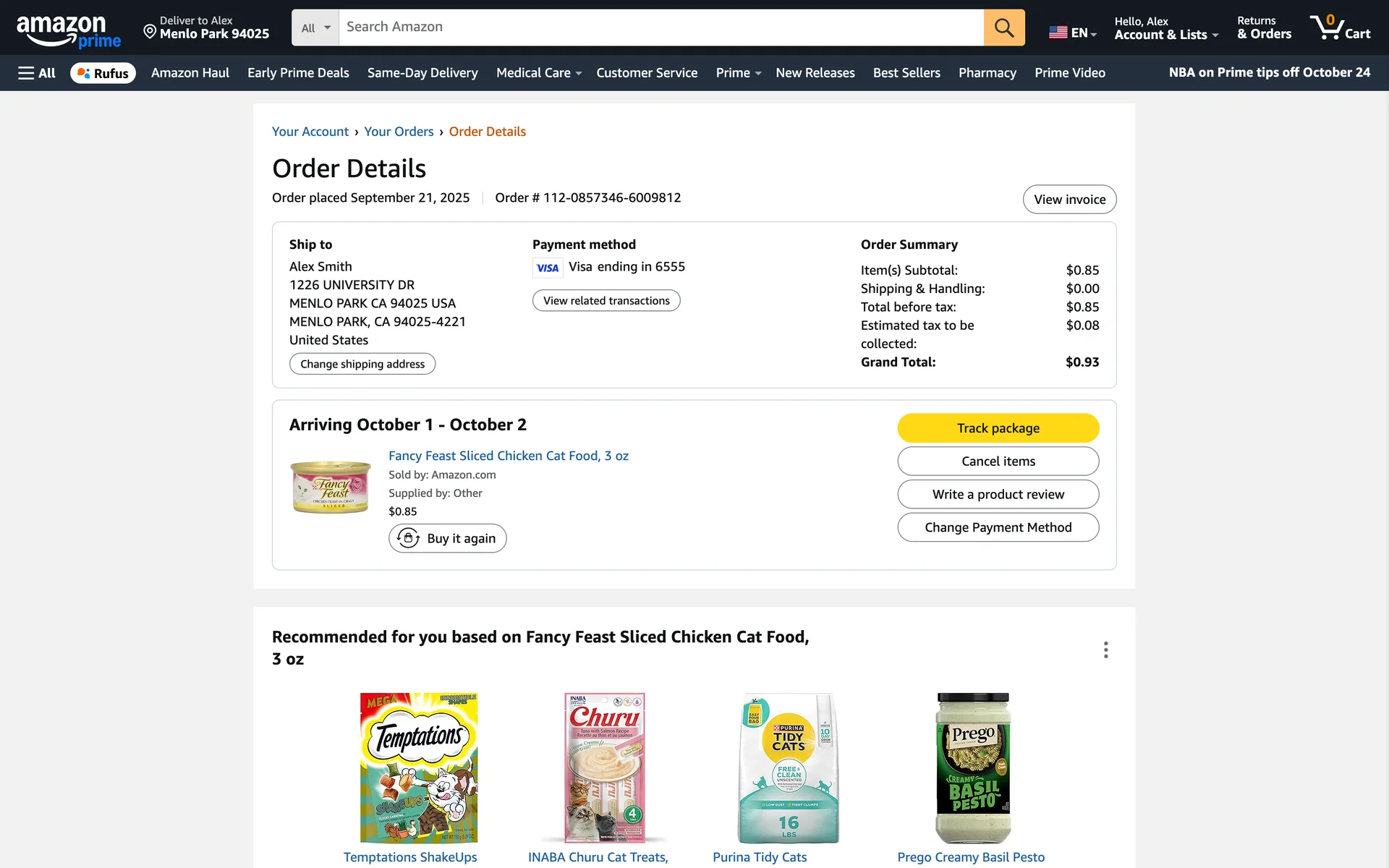Open the shopping cart icon
Screen dimensions: 1389x868
click(x=1339, y=27)
